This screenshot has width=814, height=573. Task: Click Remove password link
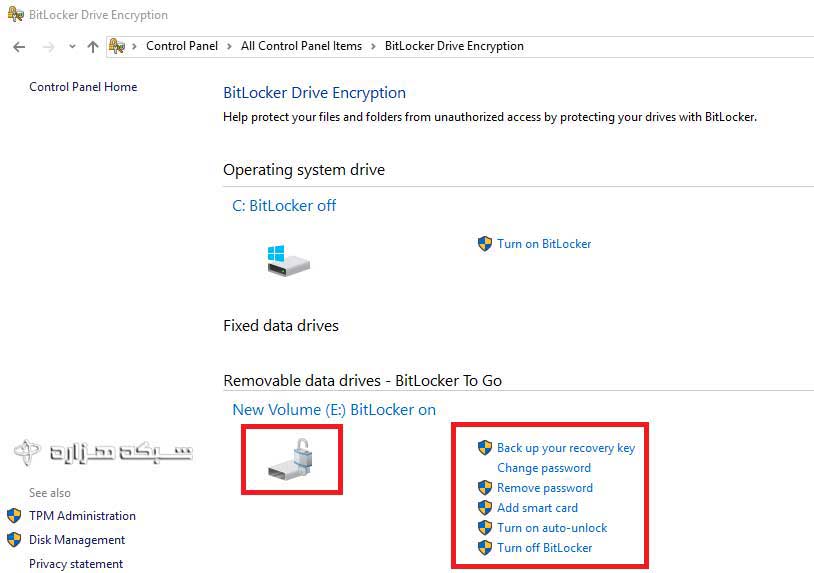(544, 488)
